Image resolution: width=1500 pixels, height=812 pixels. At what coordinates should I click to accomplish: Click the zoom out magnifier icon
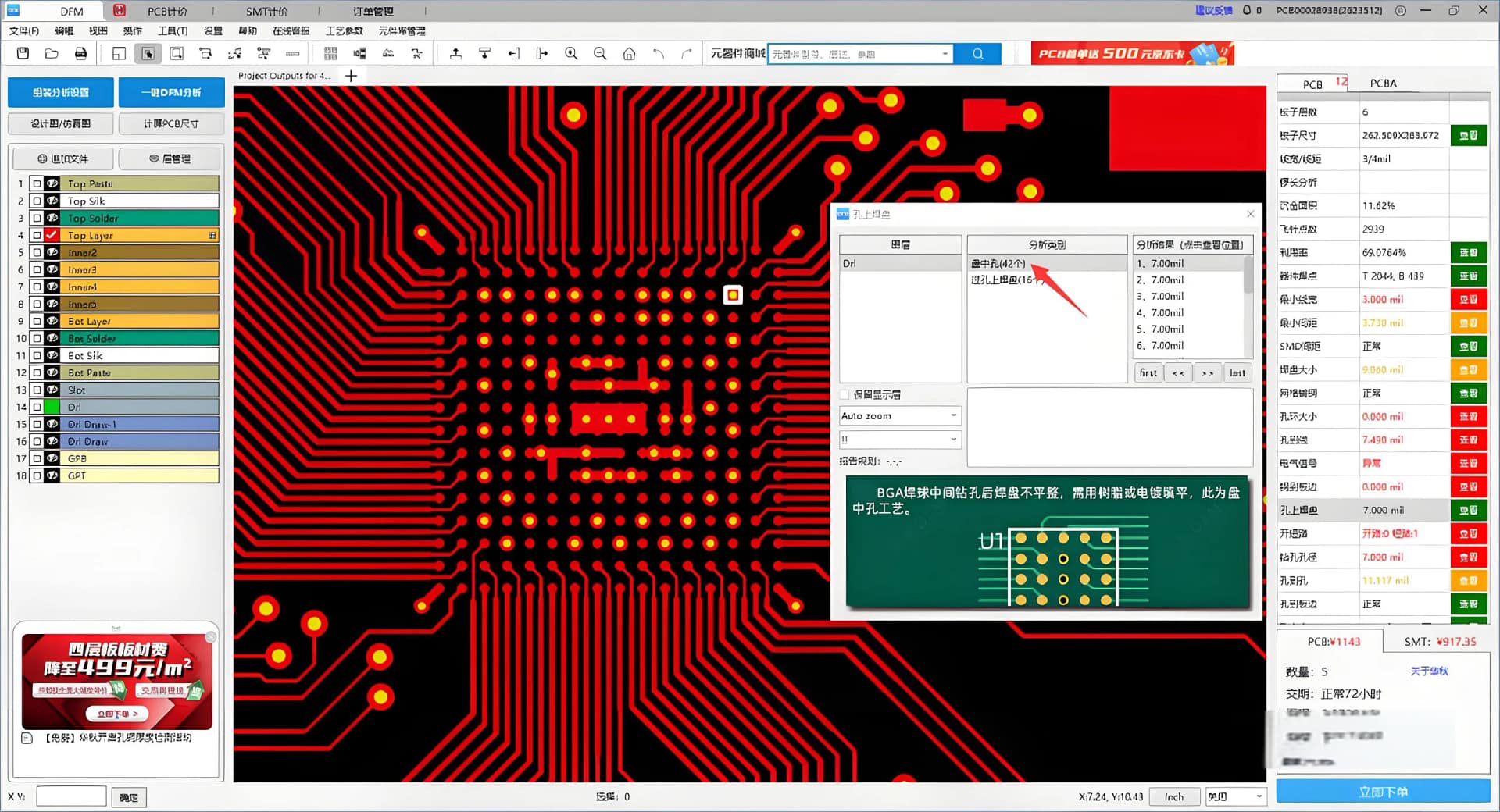click(x=600, y=53)
